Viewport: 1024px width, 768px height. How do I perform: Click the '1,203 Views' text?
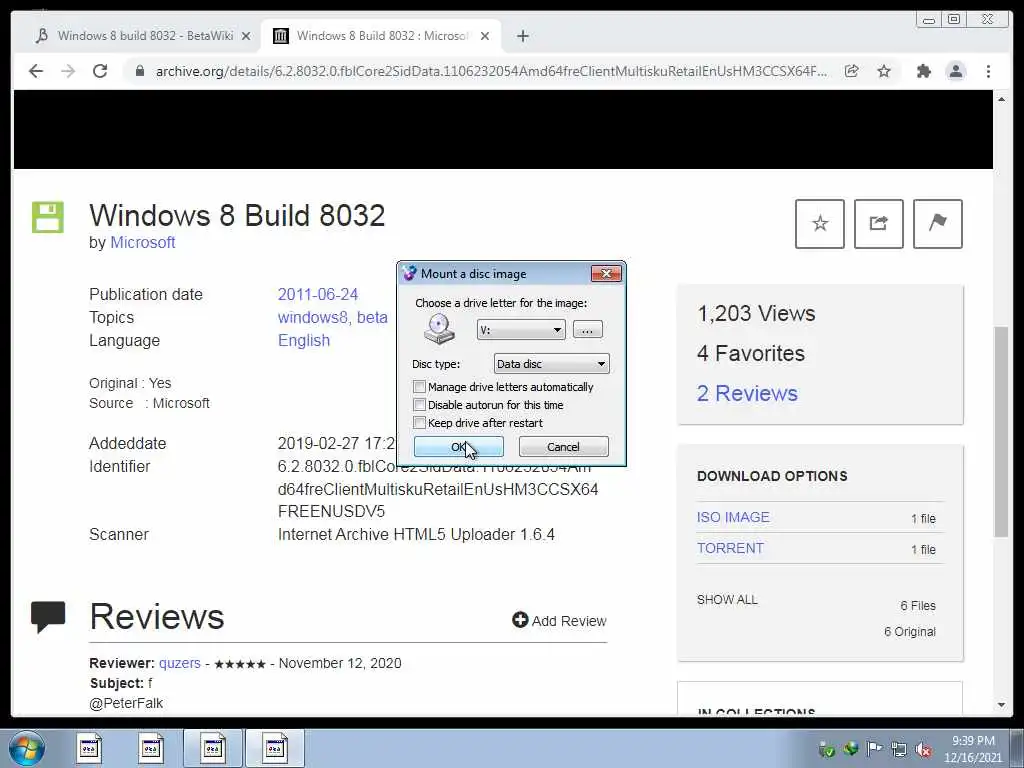click(756, 313)
